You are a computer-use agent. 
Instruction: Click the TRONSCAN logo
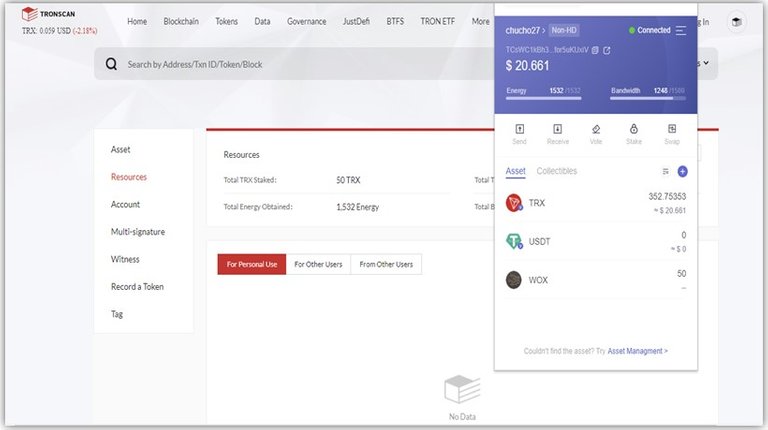[x=48, y=14]
